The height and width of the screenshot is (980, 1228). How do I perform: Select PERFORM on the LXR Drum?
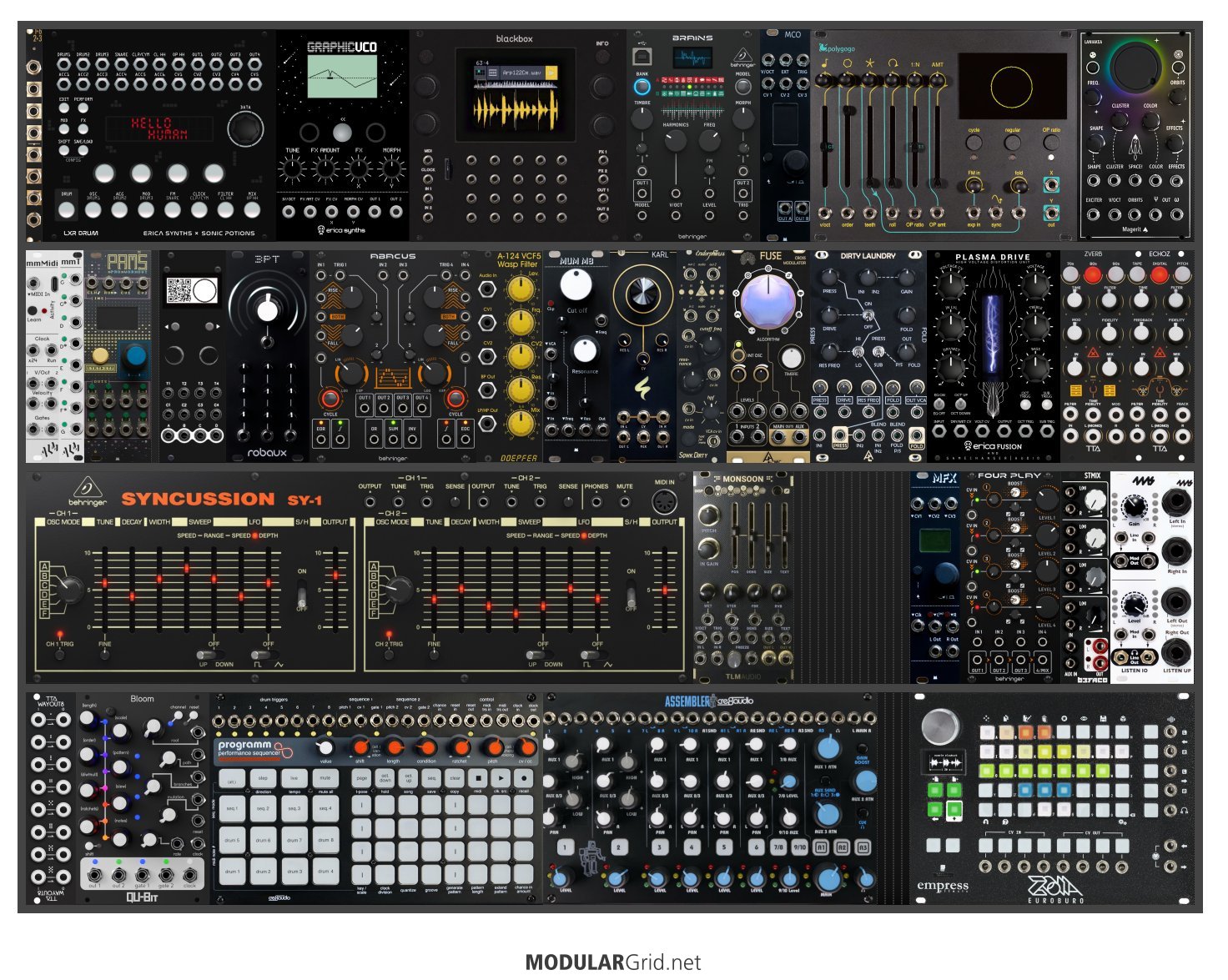(x=83, y=108)
